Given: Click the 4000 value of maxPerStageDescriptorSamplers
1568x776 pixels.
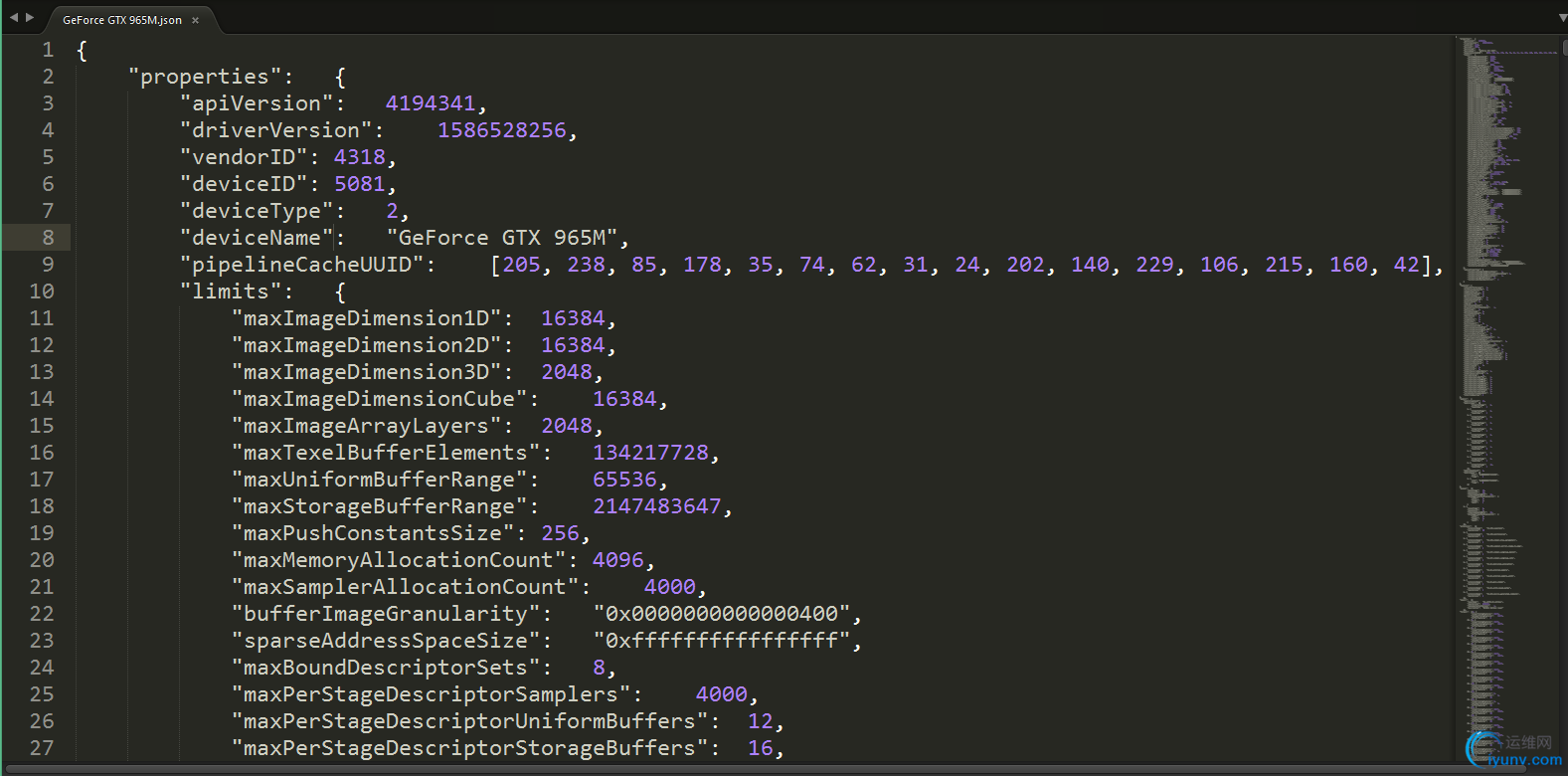Looking at the screenshot, I should pos(722,694).
